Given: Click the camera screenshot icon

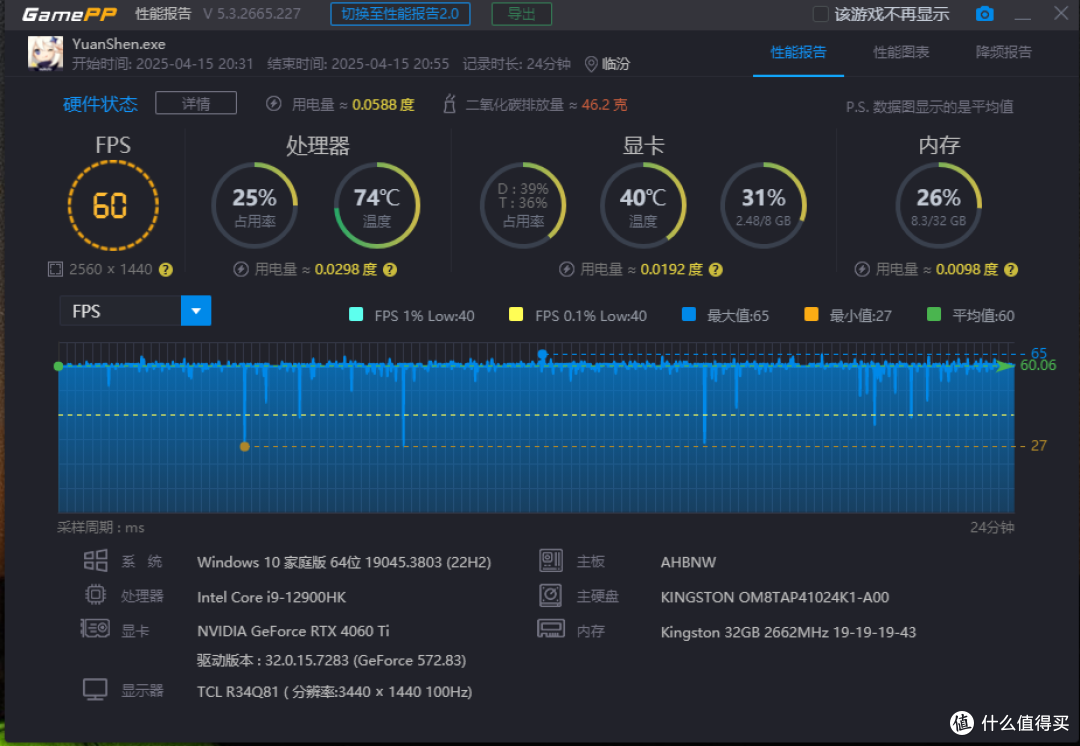Looking at the screenshot, I should point(984,14).
